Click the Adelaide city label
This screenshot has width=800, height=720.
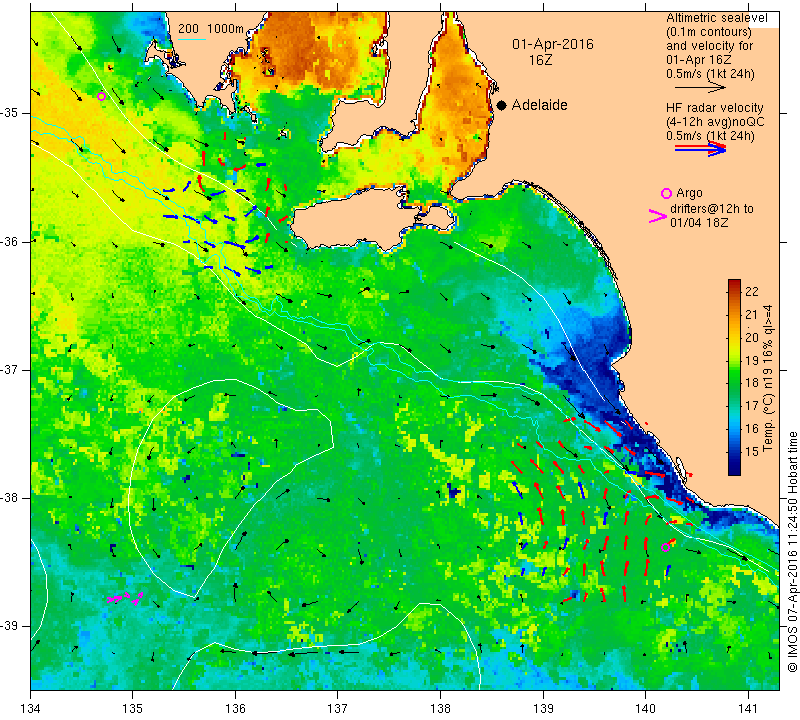[x=539, y=105]
